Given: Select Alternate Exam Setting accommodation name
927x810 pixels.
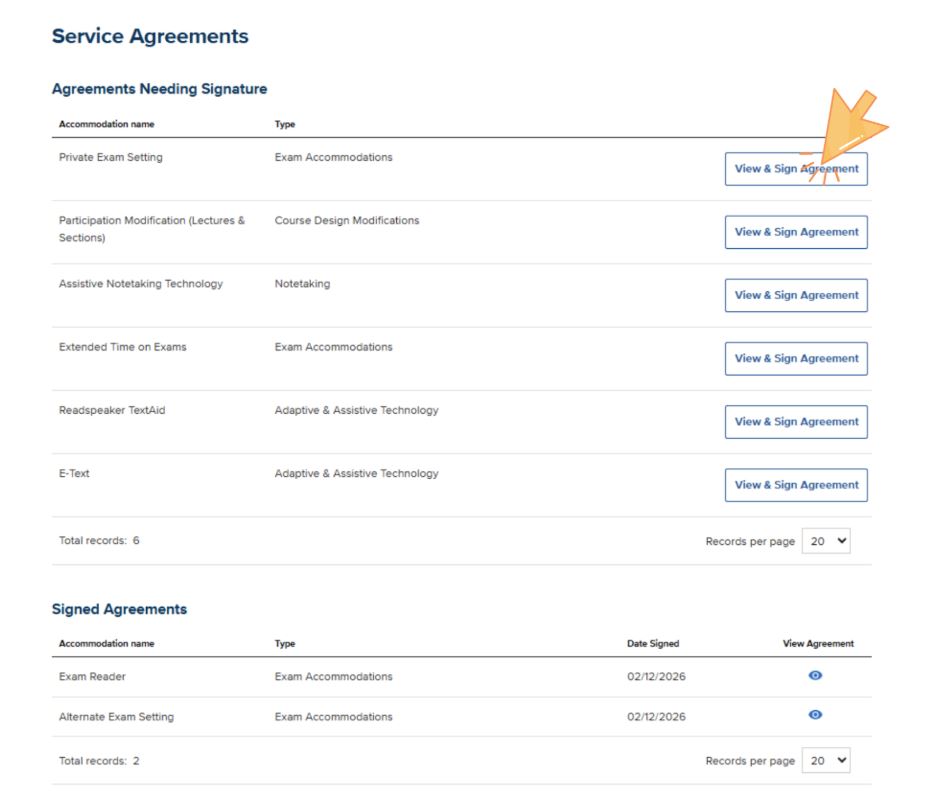Looking at the screenshot, I should pyautogui.click(x=116, y=717).
